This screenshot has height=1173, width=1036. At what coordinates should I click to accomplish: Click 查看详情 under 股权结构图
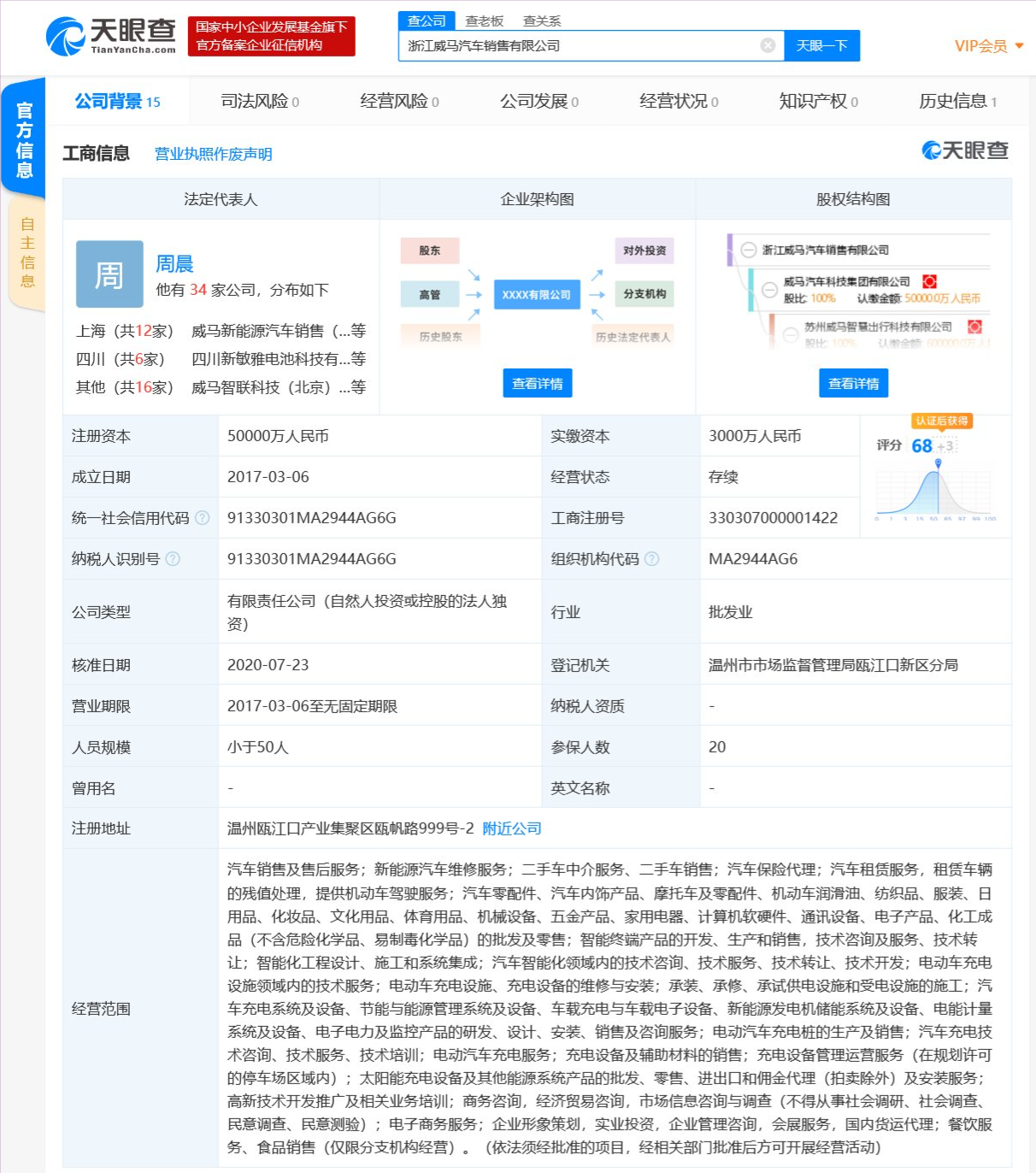pos(853,384)
